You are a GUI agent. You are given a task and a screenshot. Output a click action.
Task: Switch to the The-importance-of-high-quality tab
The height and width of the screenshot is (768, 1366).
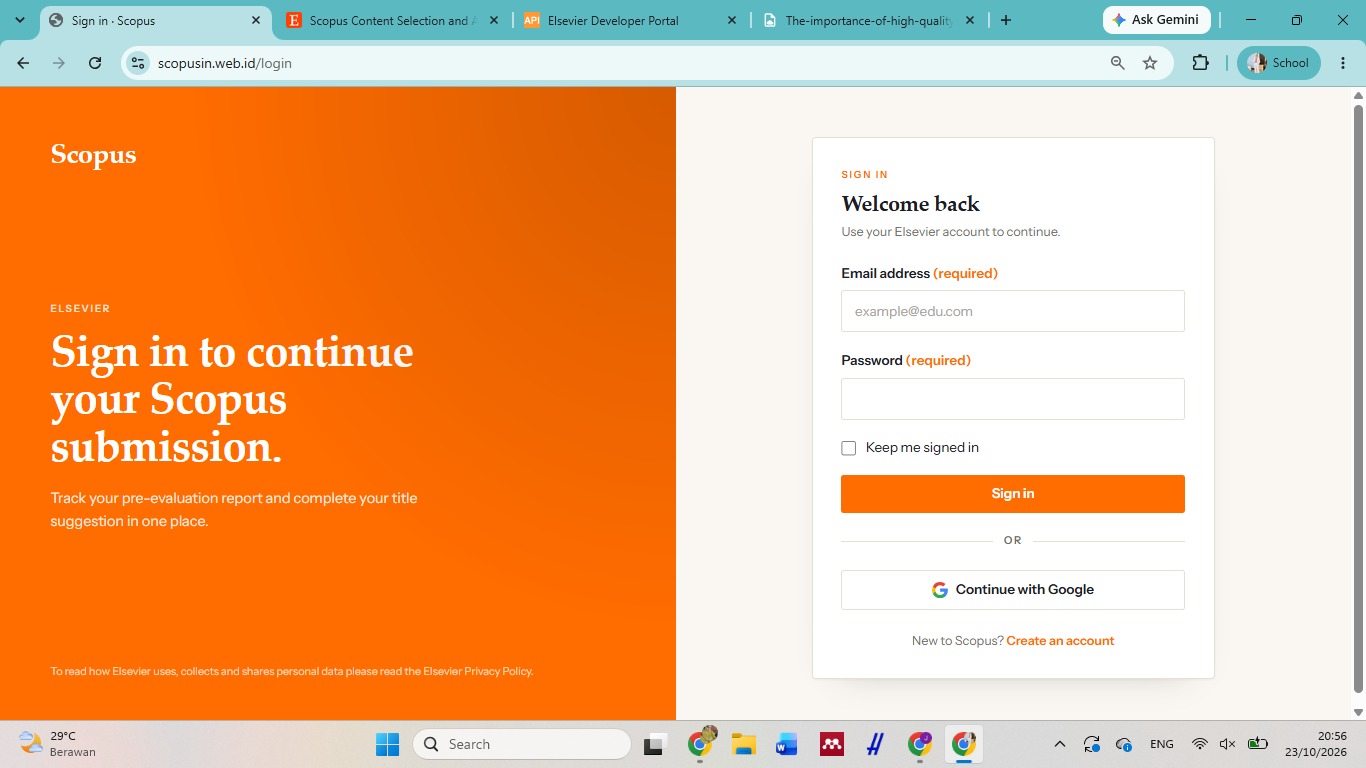click(868, 20)
